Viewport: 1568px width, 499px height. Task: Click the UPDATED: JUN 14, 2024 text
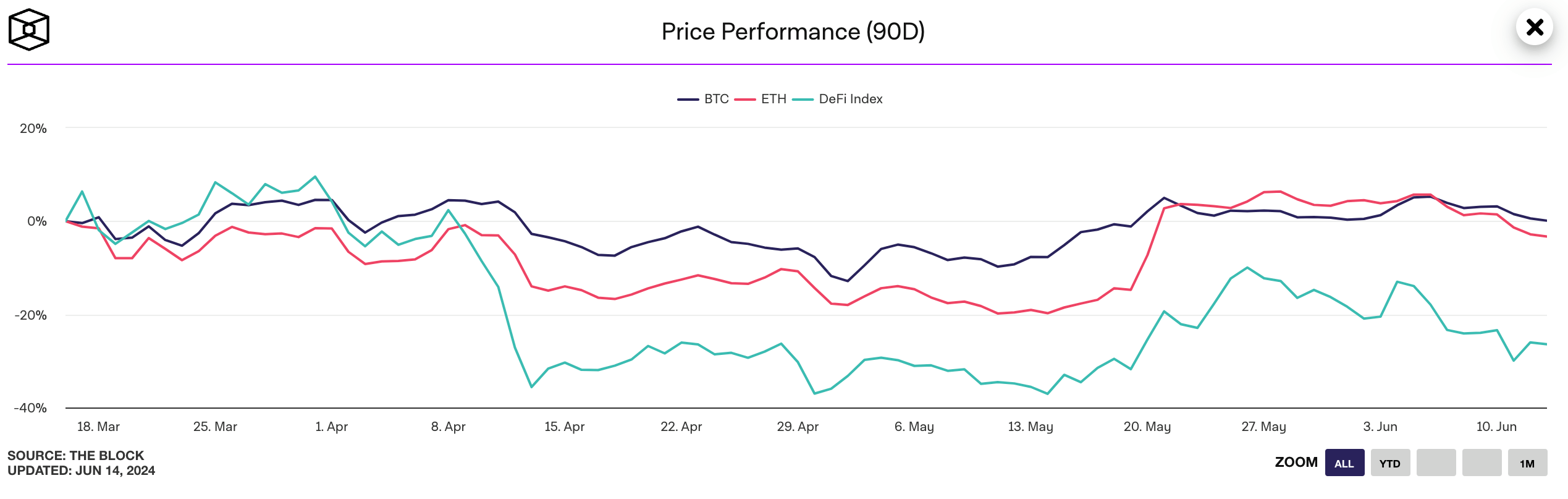click(x=81, y=471)
